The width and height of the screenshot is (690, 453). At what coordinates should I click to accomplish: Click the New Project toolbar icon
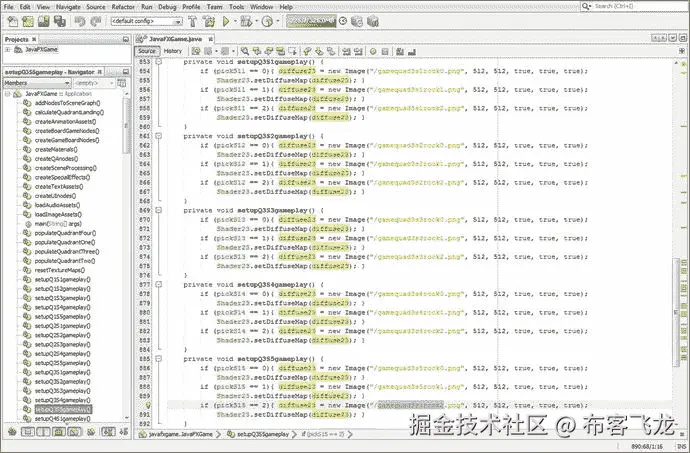28,21
